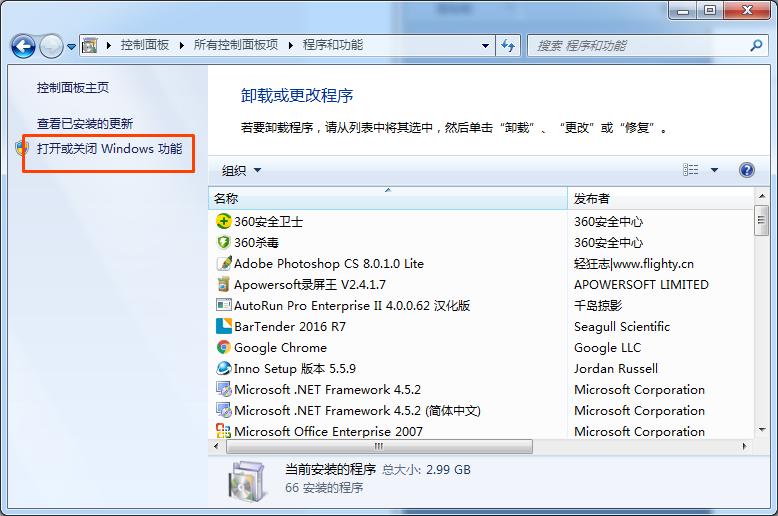Viewport: 778px width, 516px height.
Task: Click 总大小: 2.99 GB status text
Action: [x=426, y=469]
